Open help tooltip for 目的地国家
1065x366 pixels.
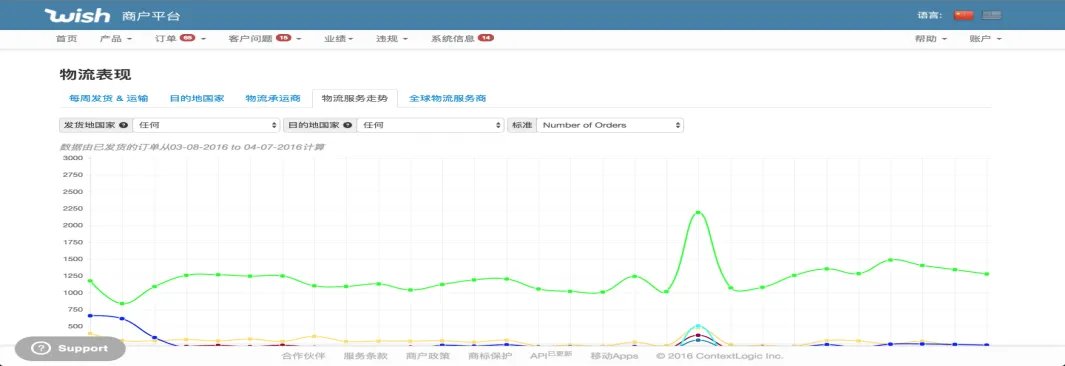click(348, 126)
